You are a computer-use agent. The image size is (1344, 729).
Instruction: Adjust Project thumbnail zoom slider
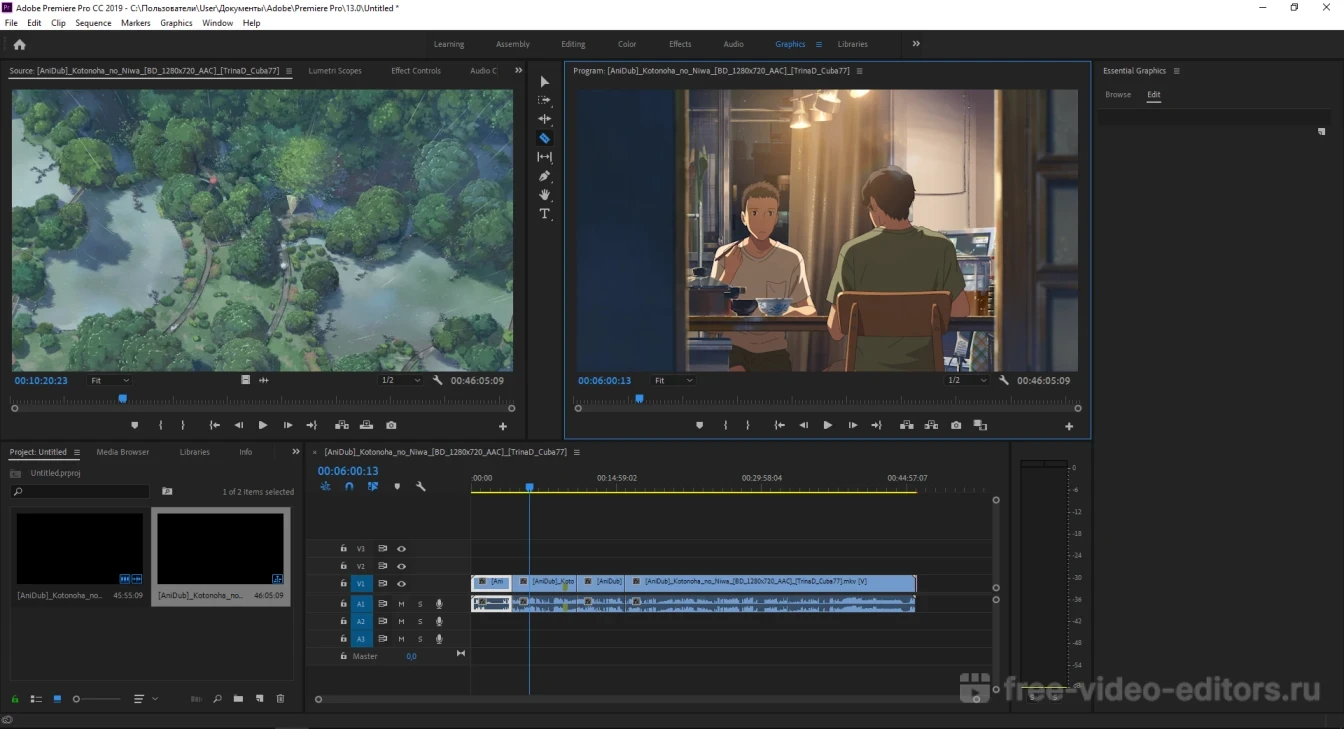click(97, 699)
